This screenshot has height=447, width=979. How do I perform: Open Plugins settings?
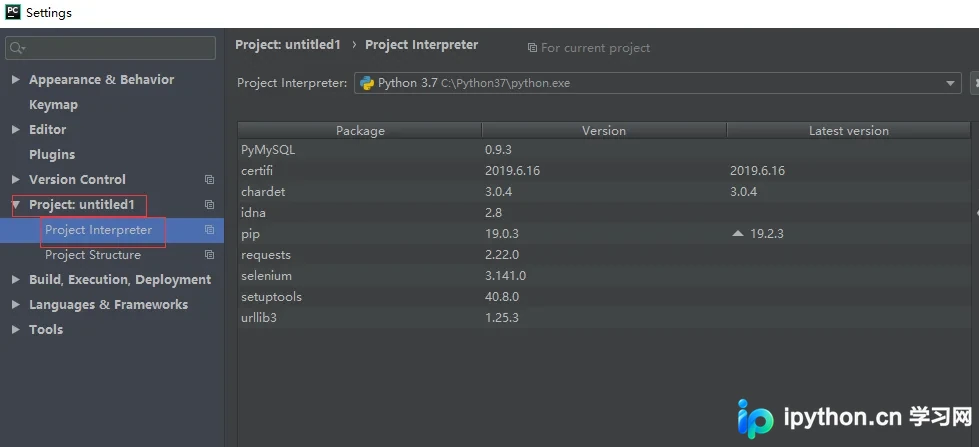[52, 155]
